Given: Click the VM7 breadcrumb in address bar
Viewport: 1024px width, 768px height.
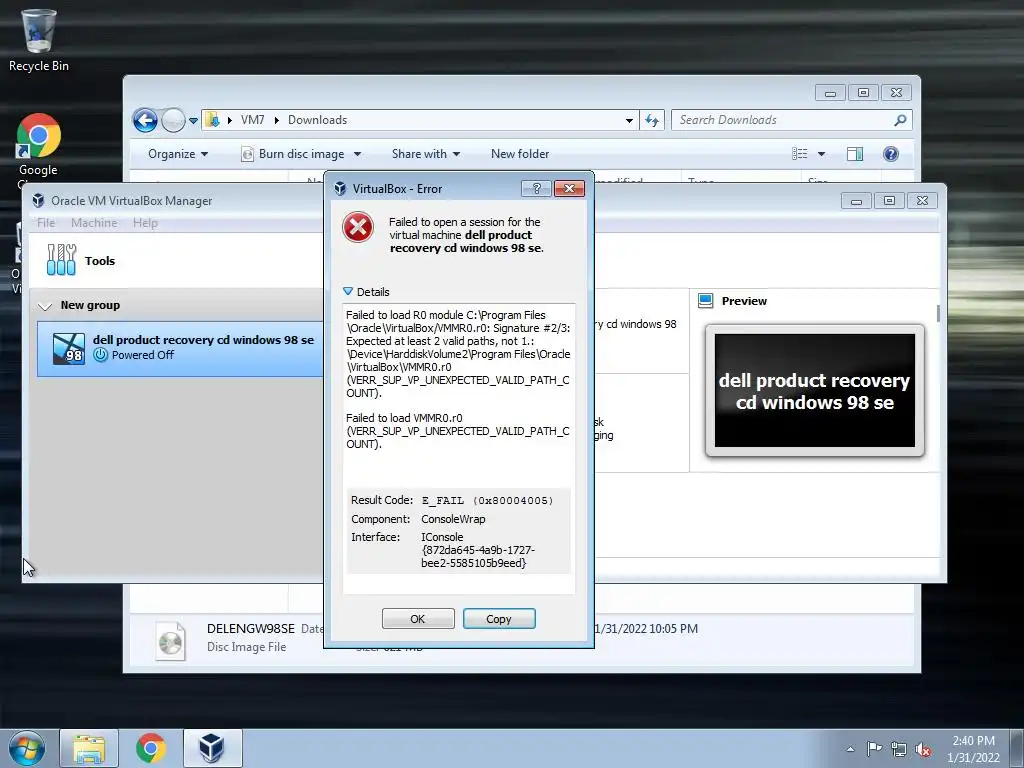Looking at the screenshot, I should pos(252,120).
